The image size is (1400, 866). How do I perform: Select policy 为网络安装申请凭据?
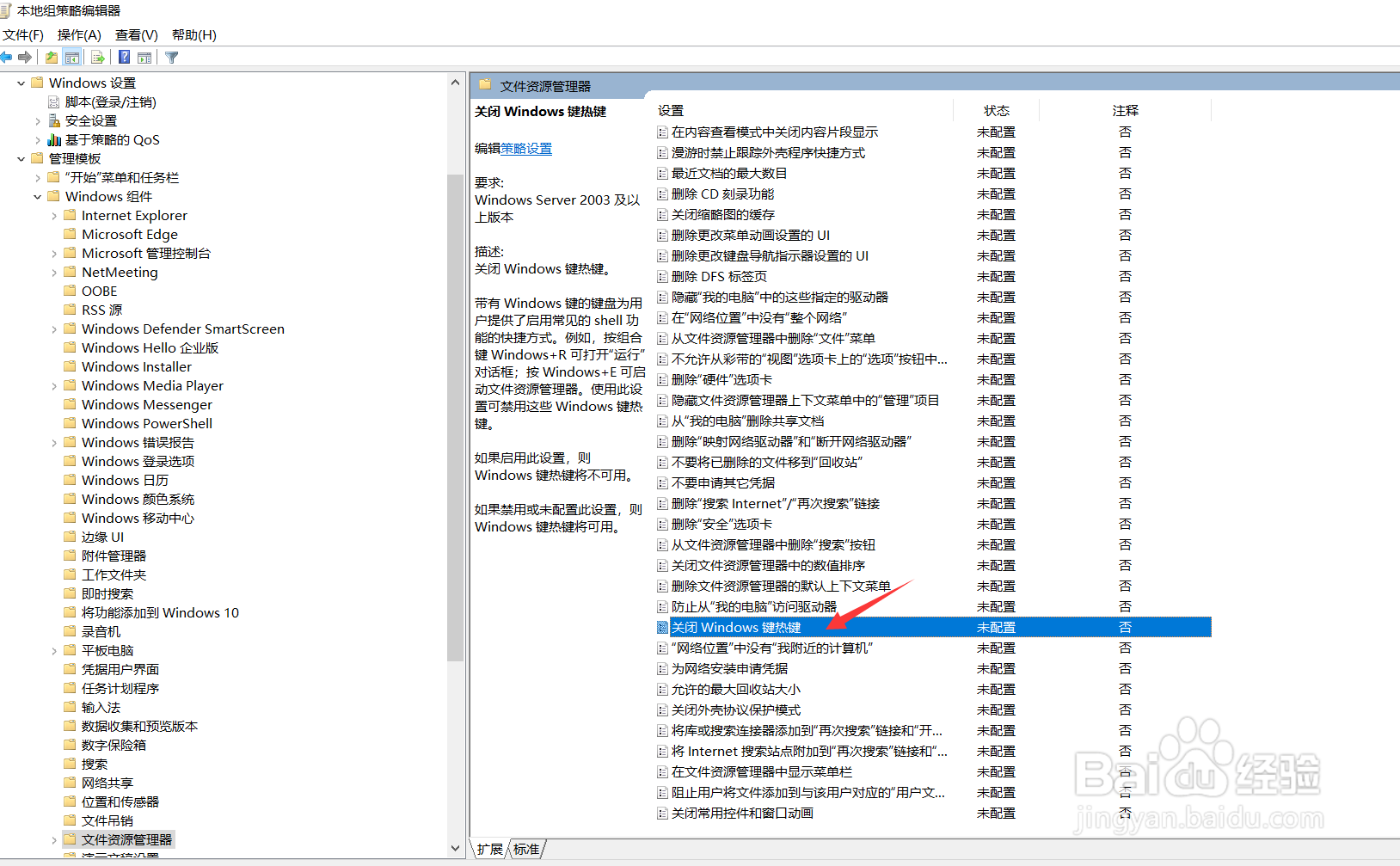[729, 669]
